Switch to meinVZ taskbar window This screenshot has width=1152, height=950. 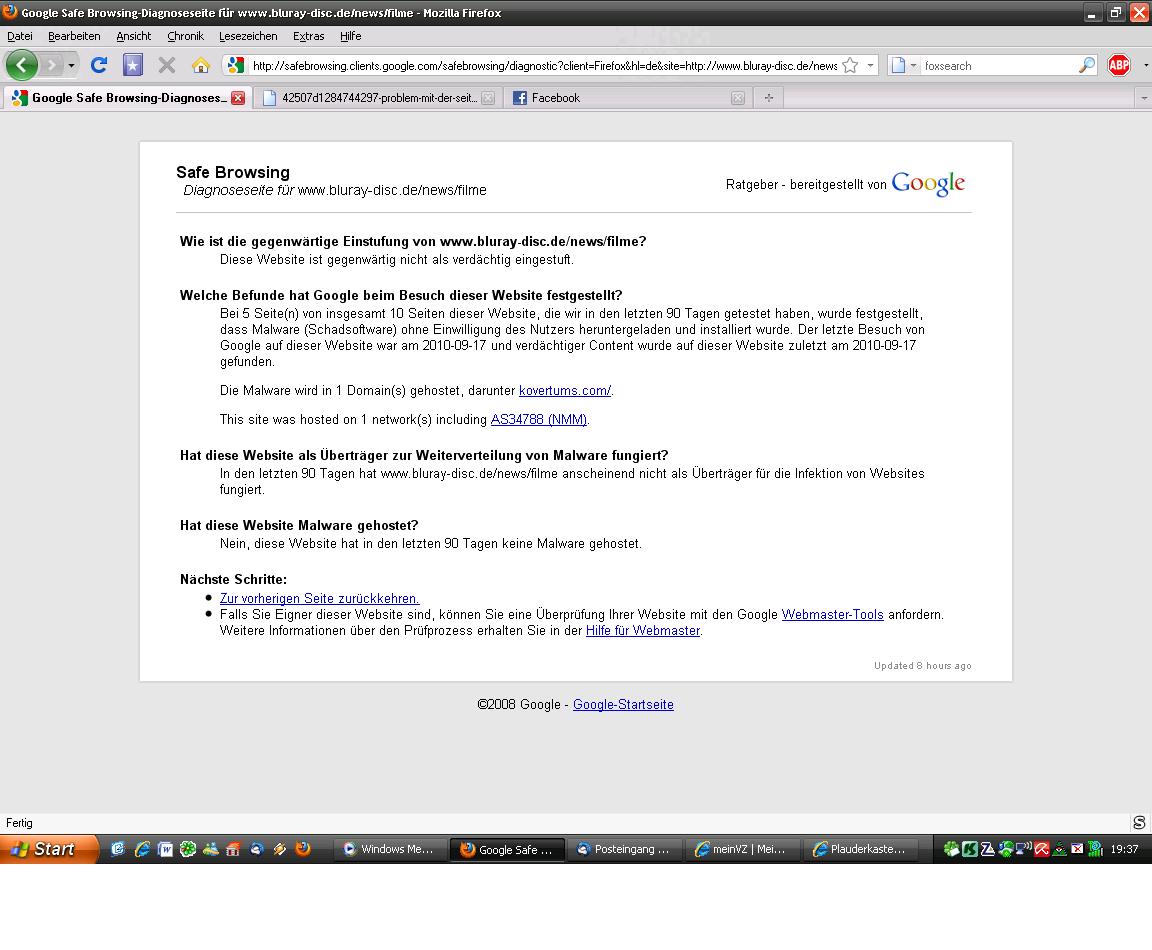click(x=741, y=849)
